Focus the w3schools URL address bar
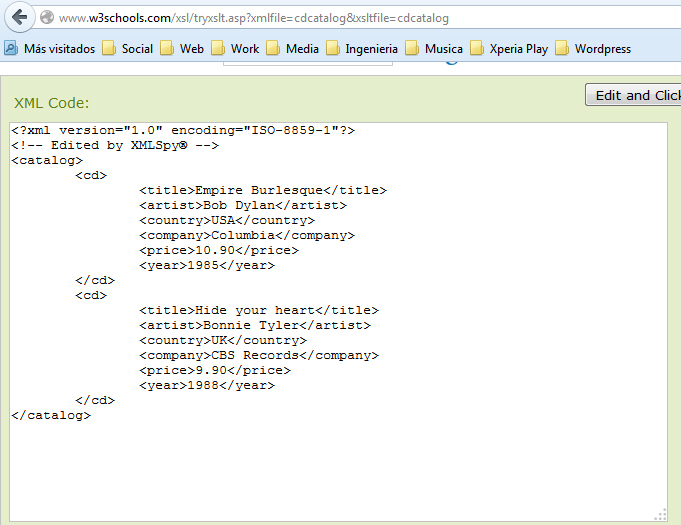 (x=300, y=18)
